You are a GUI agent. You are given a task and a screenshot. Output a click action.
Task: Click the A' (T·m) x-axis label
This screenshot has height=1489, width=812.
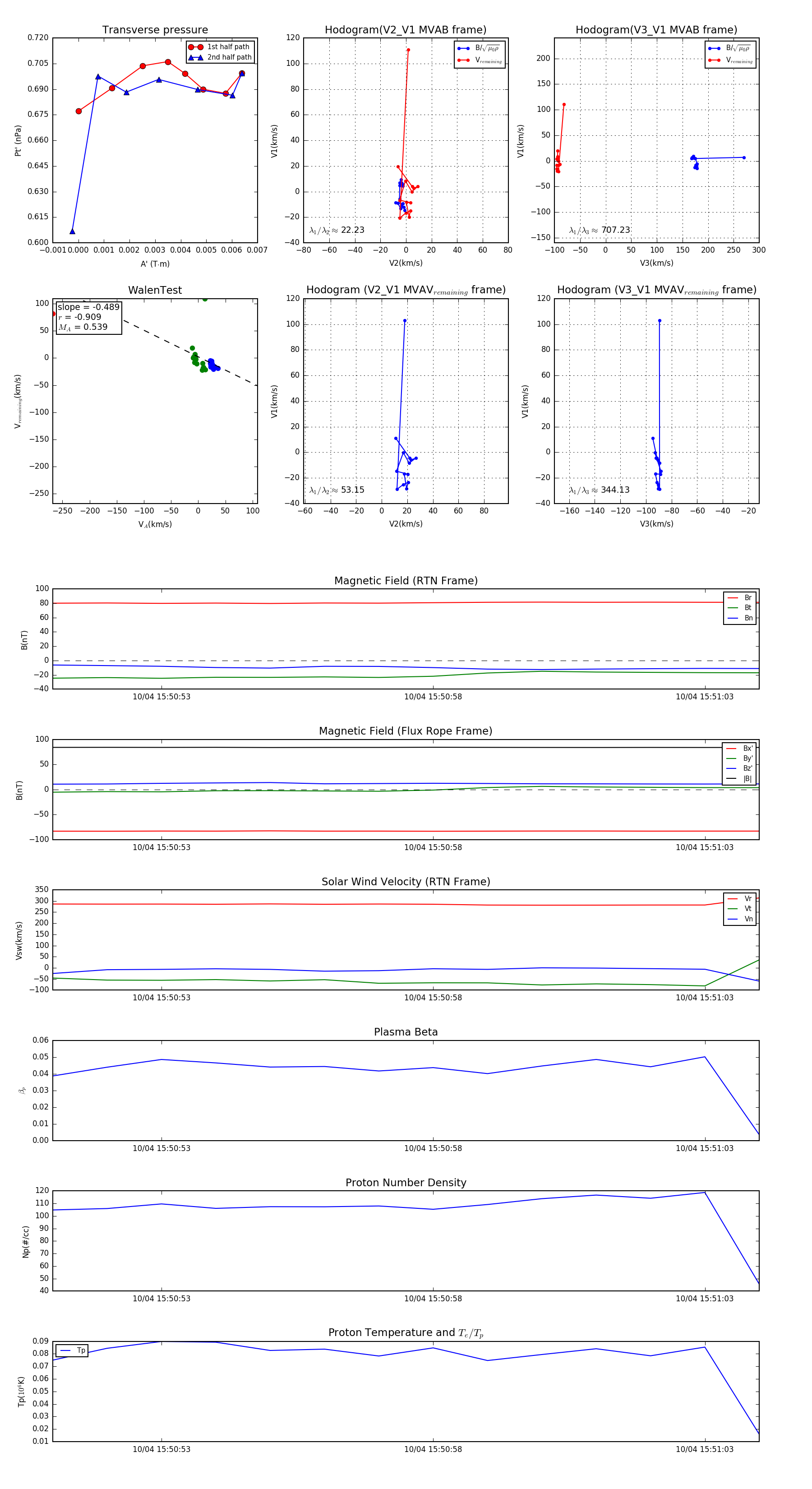[x=155, y=264]
